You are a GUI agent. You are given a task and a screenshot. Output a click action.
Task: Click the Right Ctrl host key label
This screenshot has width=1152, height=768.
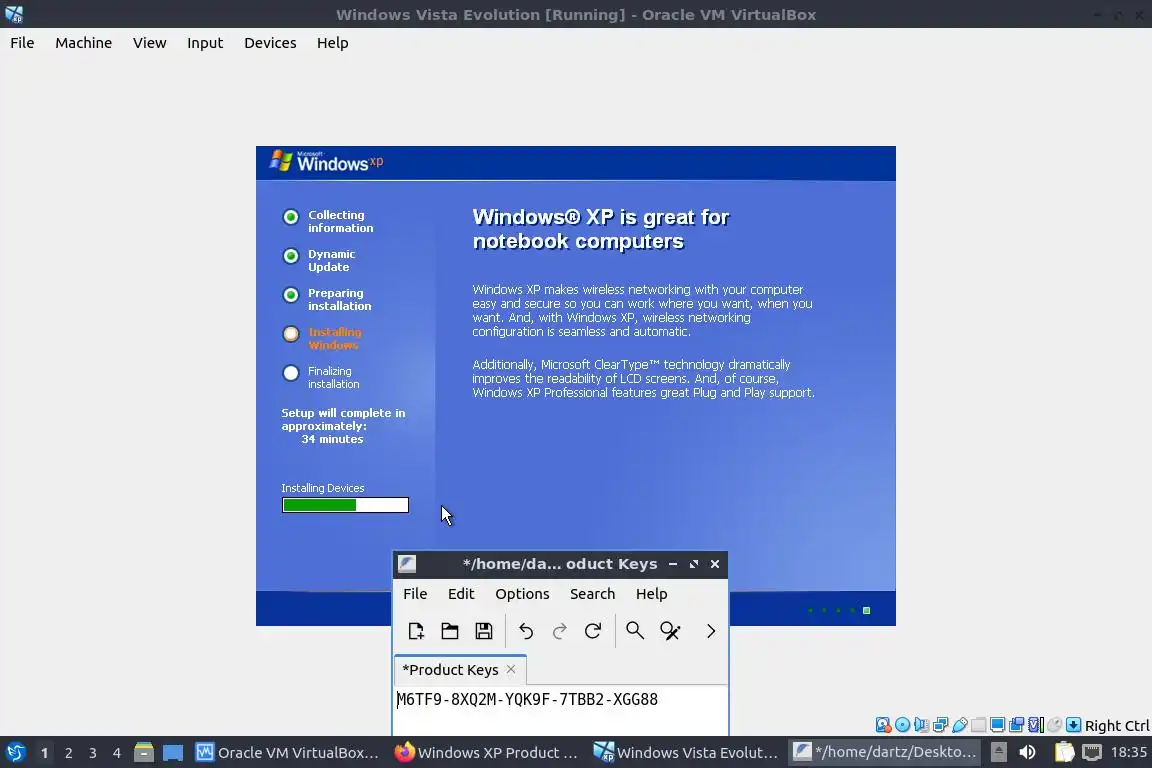[1117, 726]
